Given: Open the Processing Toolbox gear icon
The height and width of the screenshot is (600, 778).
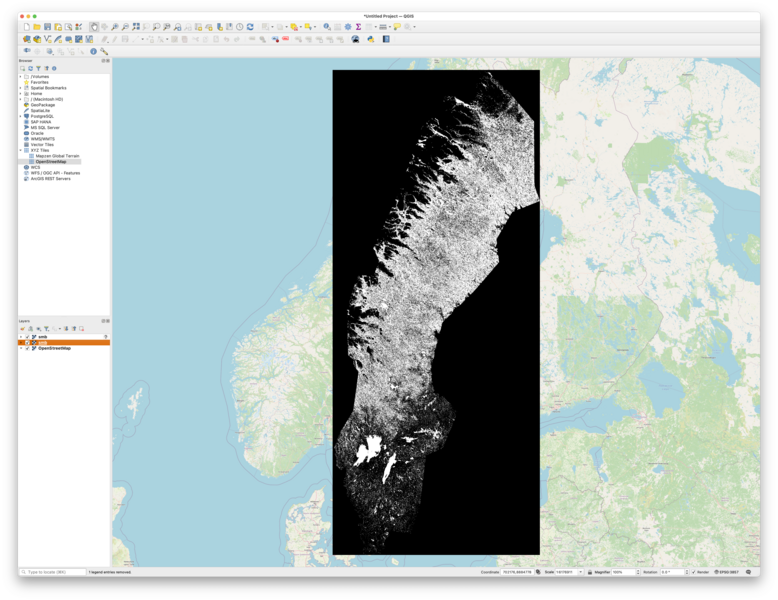Looking at the screenshot, I should click(x=348, y=27).
